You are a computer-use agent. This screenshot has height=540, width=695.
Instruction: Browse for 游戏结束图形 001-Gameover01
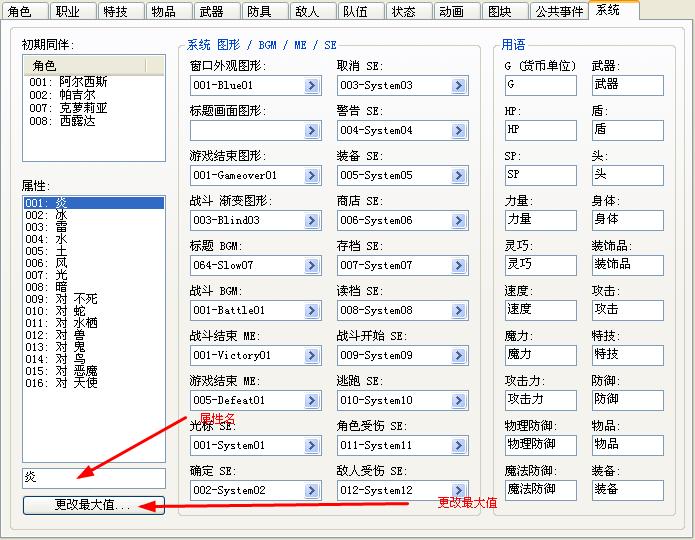(312, 176)
